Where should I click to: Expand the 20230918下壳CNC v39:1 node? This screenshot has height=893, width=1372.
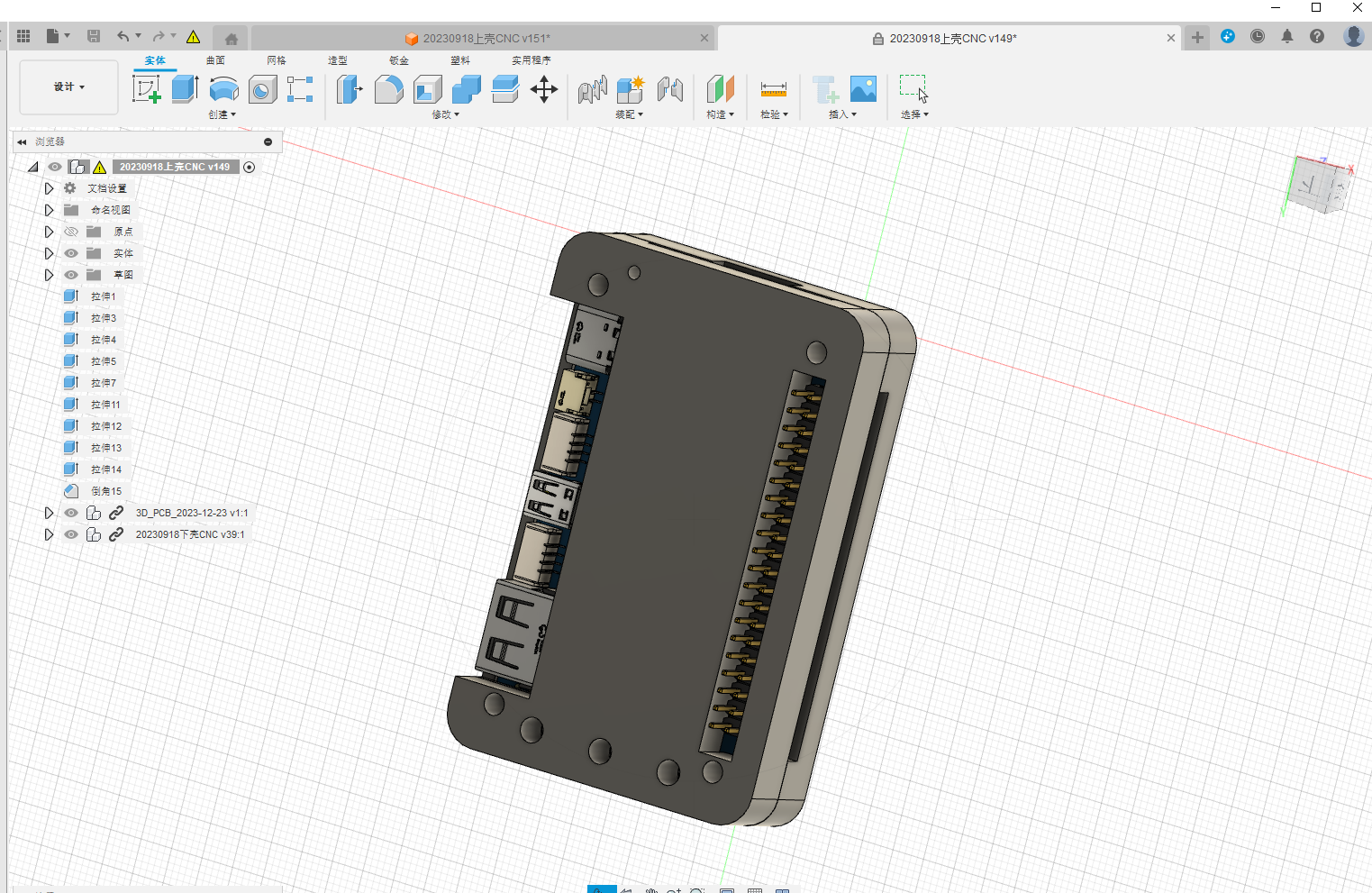pyautogui.click(x=50, y=534)
